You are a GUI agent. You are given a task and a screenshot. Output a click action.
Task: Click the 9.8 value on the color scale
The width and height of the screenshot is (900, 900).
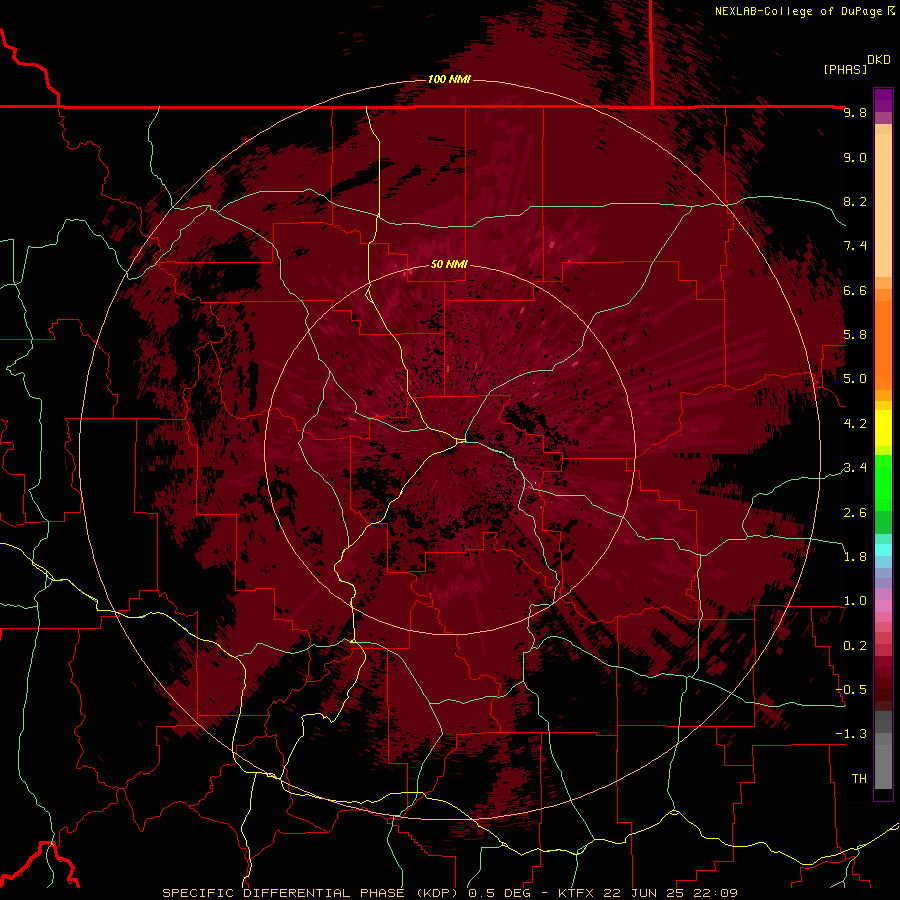(x=855, y=112)
